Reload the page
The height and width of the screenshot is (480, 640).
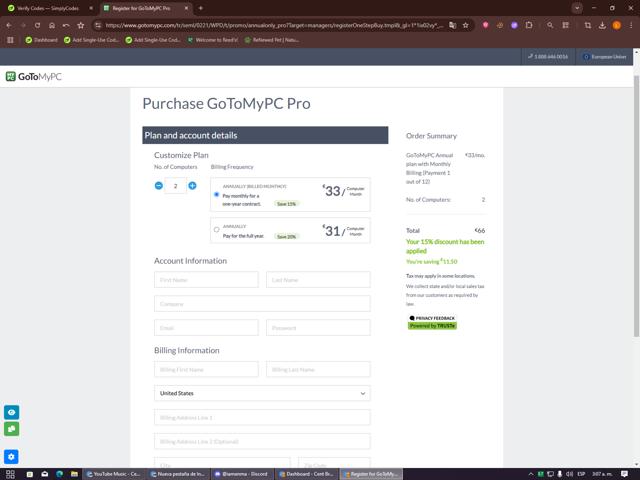point(37,25)
